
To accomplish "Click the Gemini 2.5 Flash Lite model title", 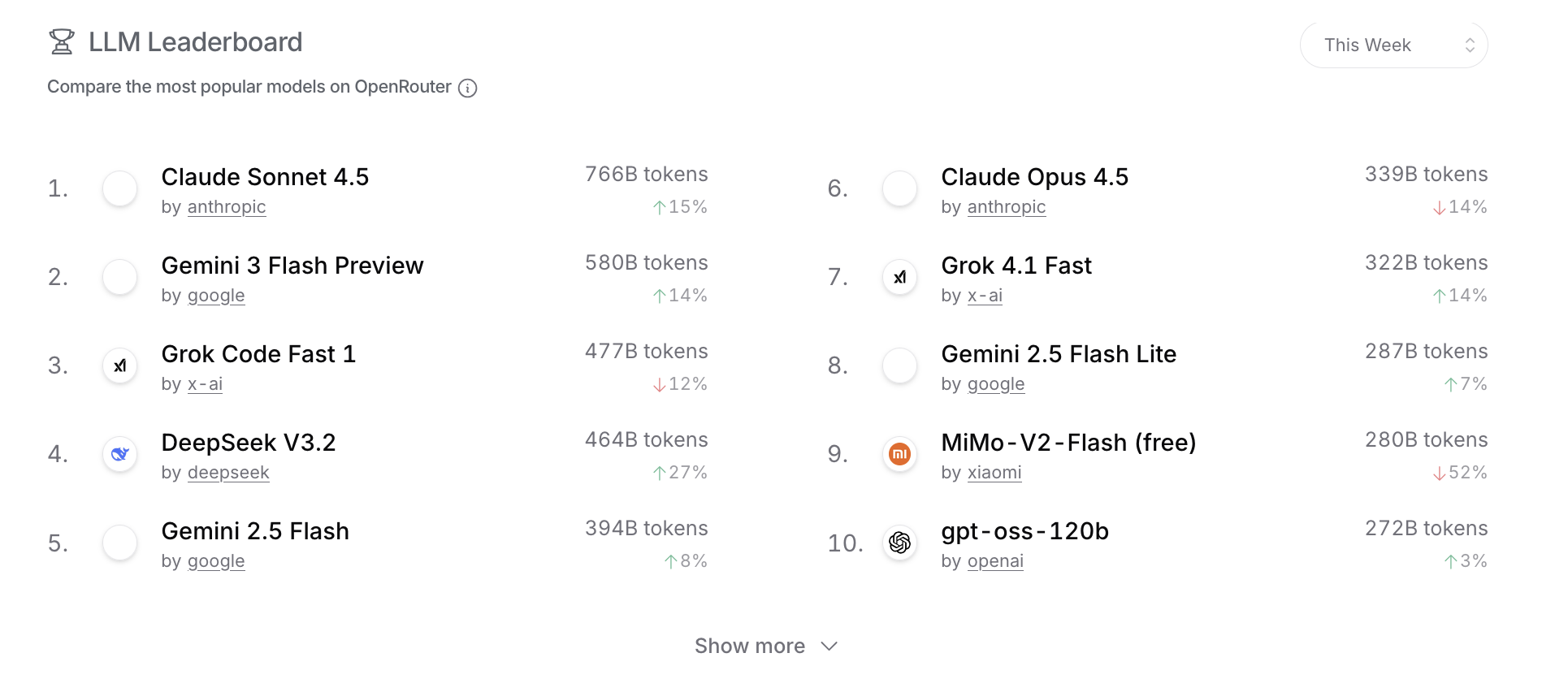I will coord(1059,354).
